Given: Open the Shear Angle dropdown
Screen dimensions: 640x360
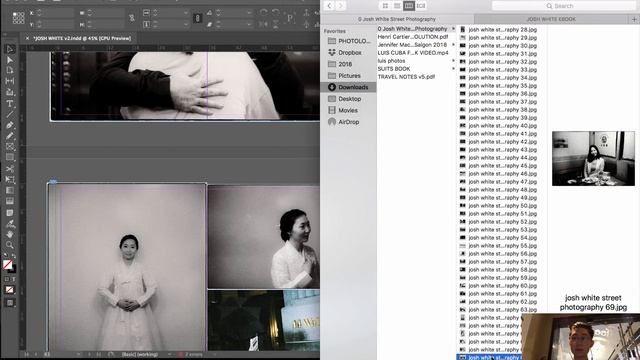Looking at the screenshot, I should [x=249, y=24].
